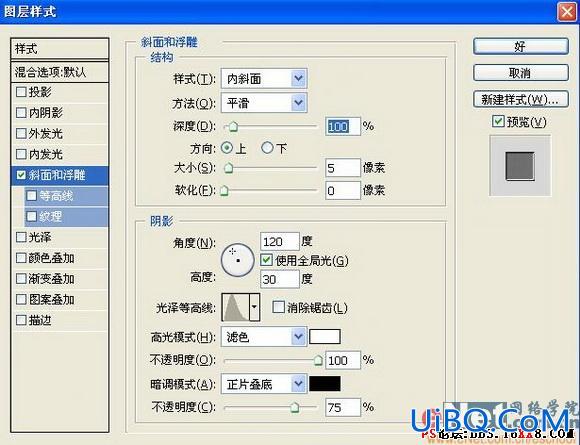The image size is (580, 445).
Task: Close the 图层样式 dialog
Action: pos(566,12)
